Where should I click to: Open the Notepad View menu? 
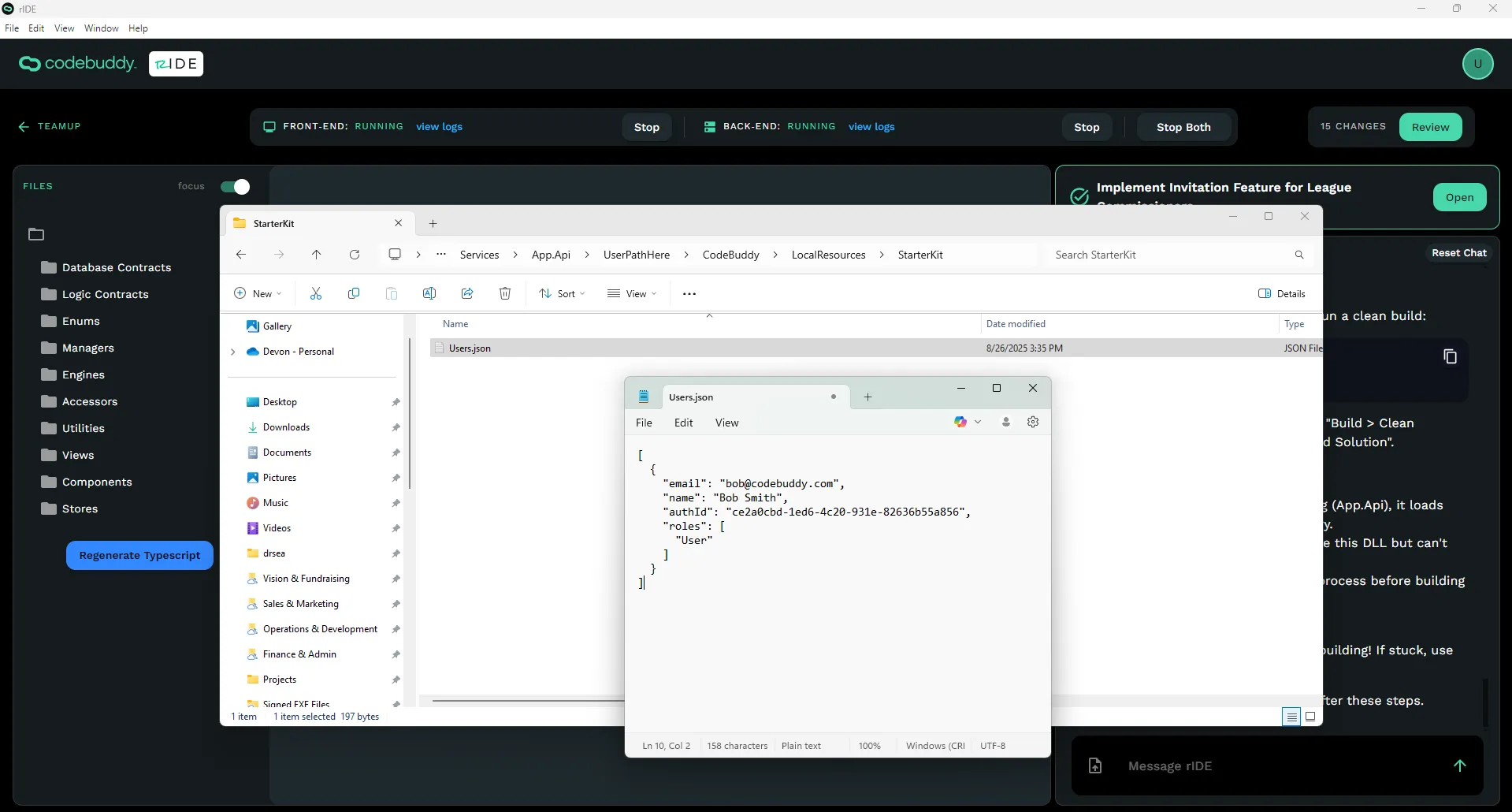726,423
